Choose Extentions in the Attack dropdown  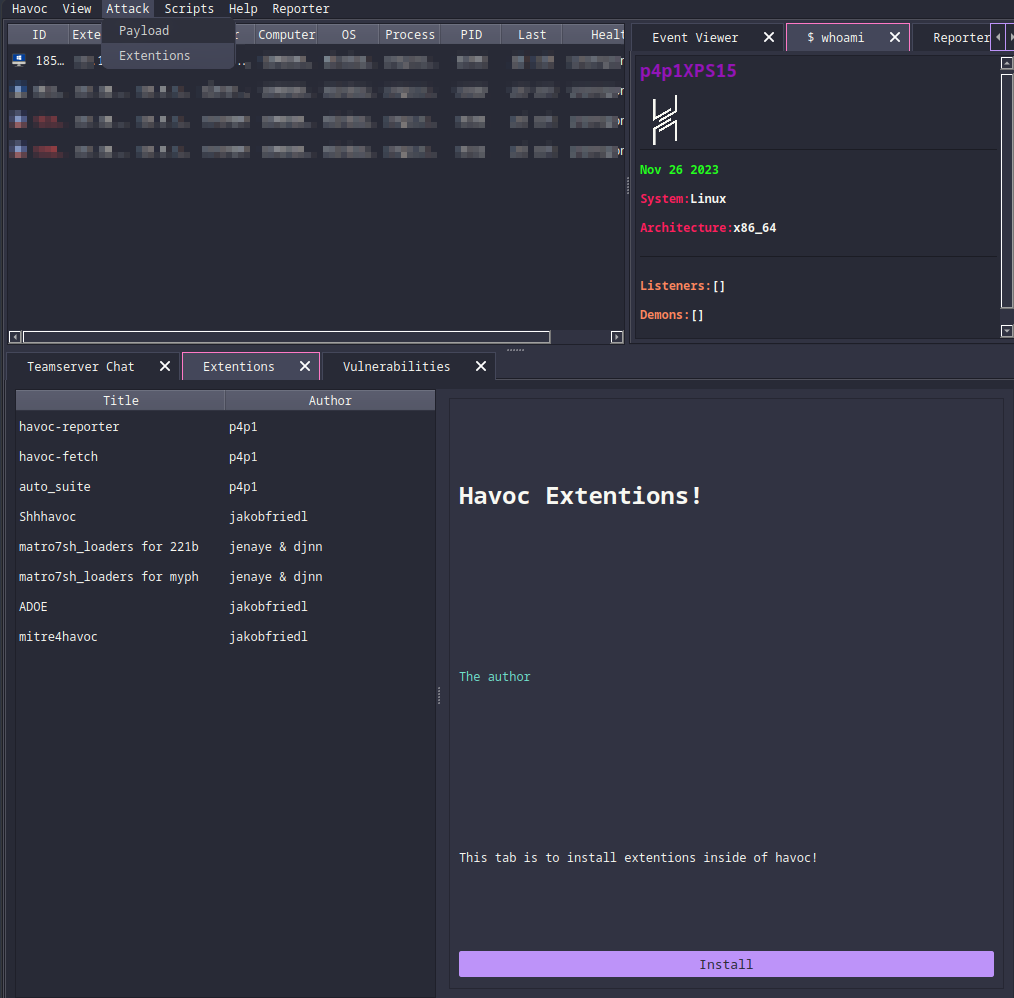coord(154,56)
